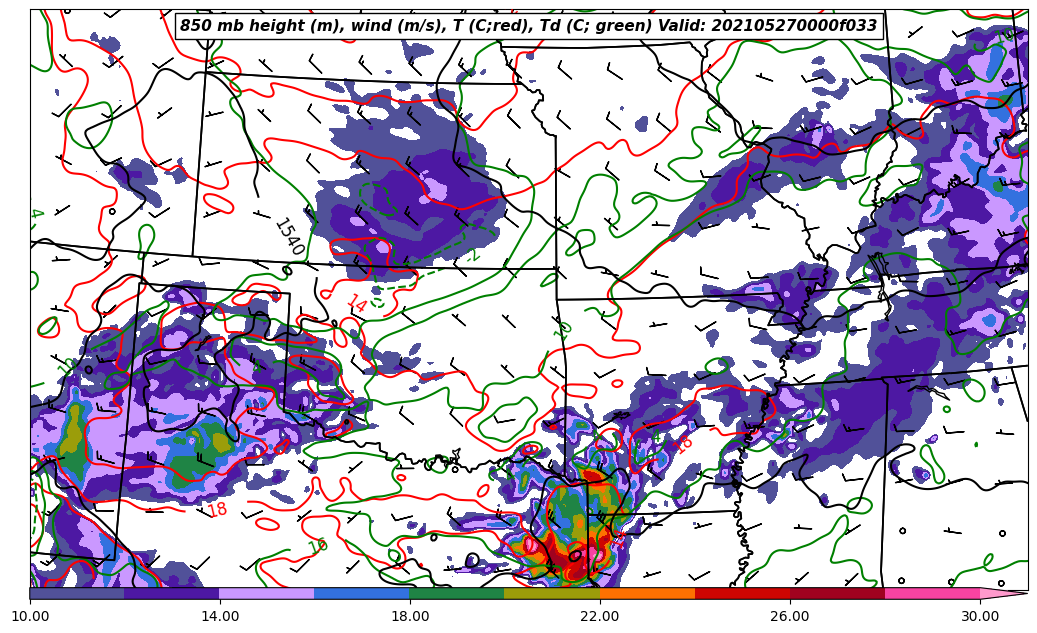Click the 26.00 colorbar tick label

tap(790, 616)
